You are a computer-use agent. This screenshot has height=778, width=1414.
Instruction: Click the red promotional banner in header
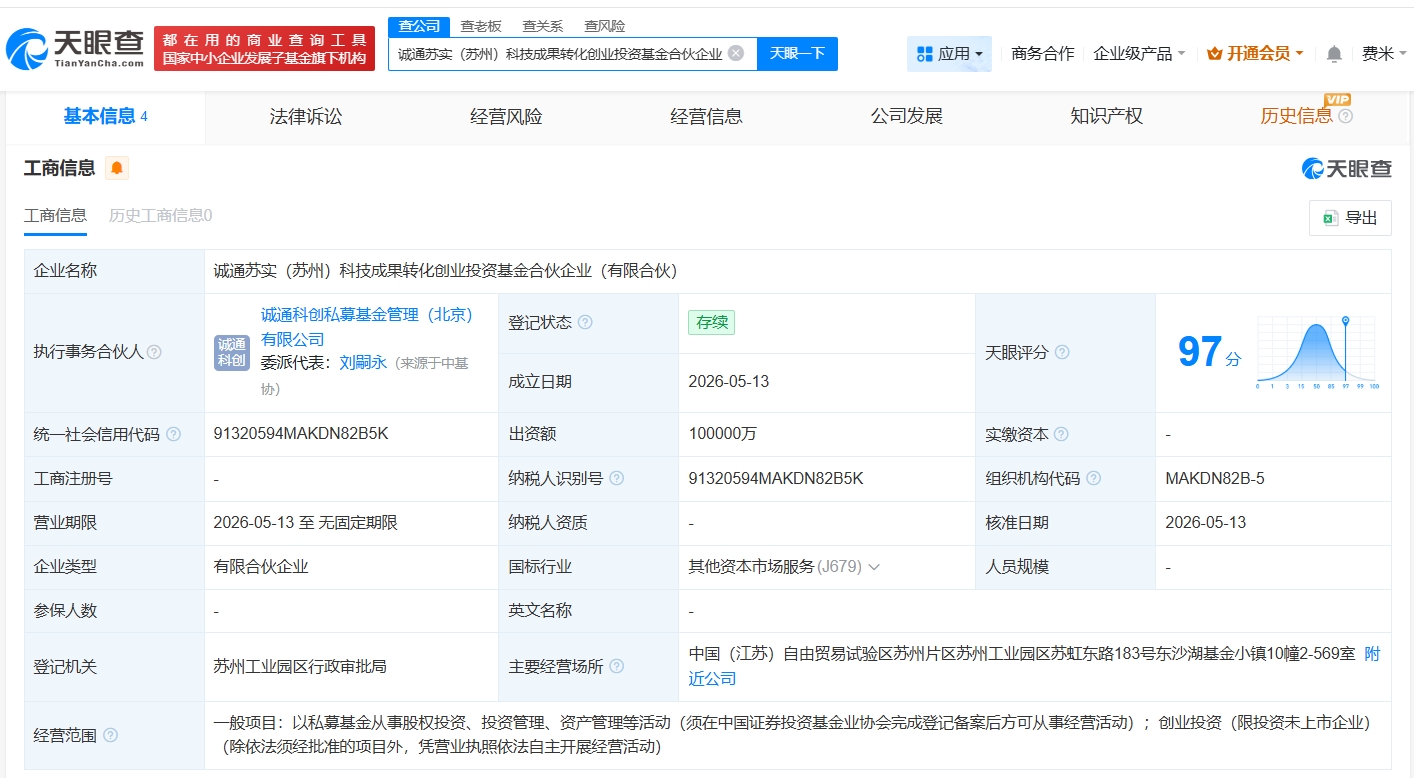(264, 48)
